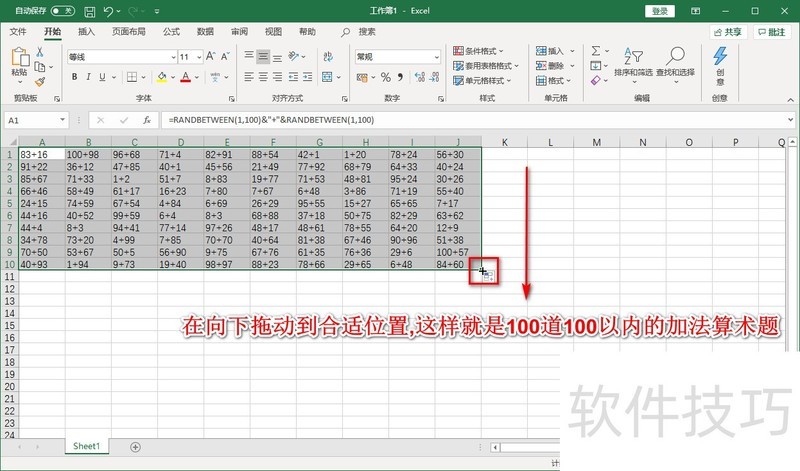This screenshot has width=800, height=471.
Task: Click the Paste clipboard icon
Action: 19,58
